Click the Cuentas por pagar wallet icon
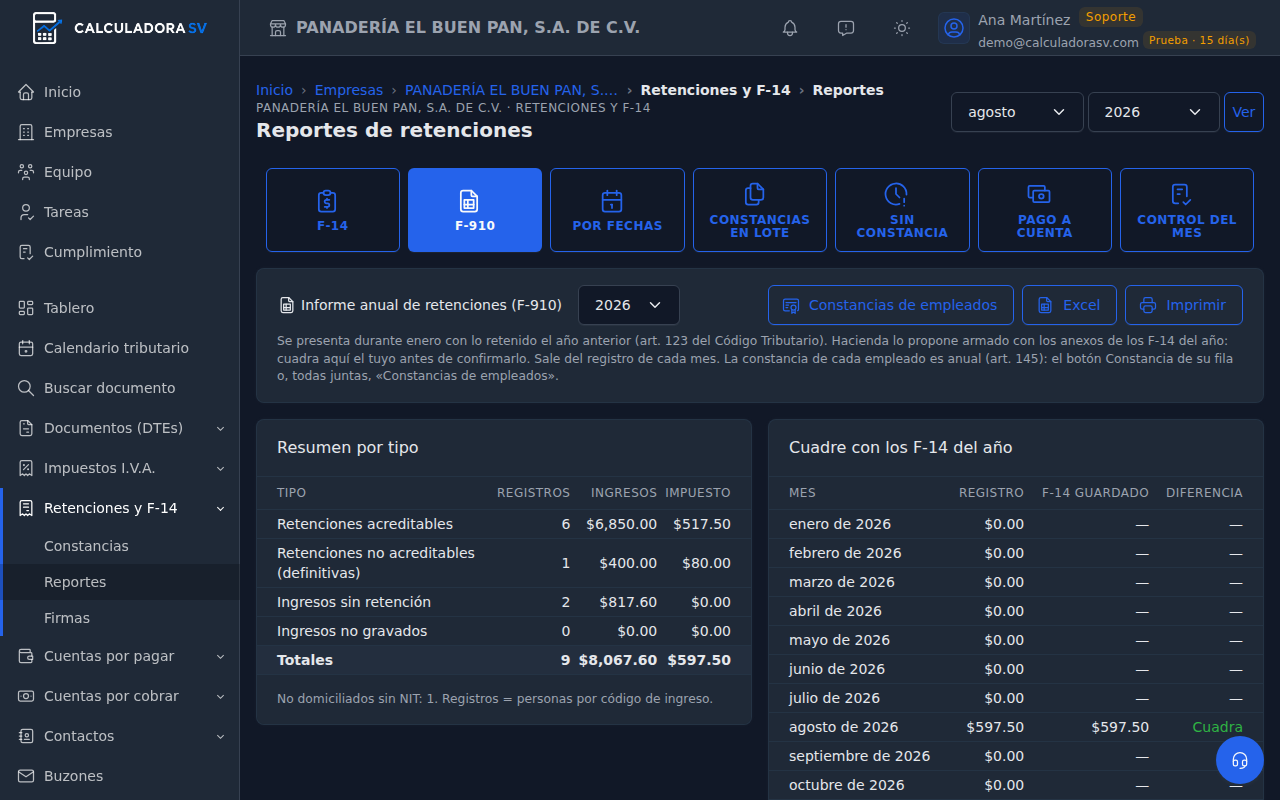1280x800 pixels. tap(26, 656)
